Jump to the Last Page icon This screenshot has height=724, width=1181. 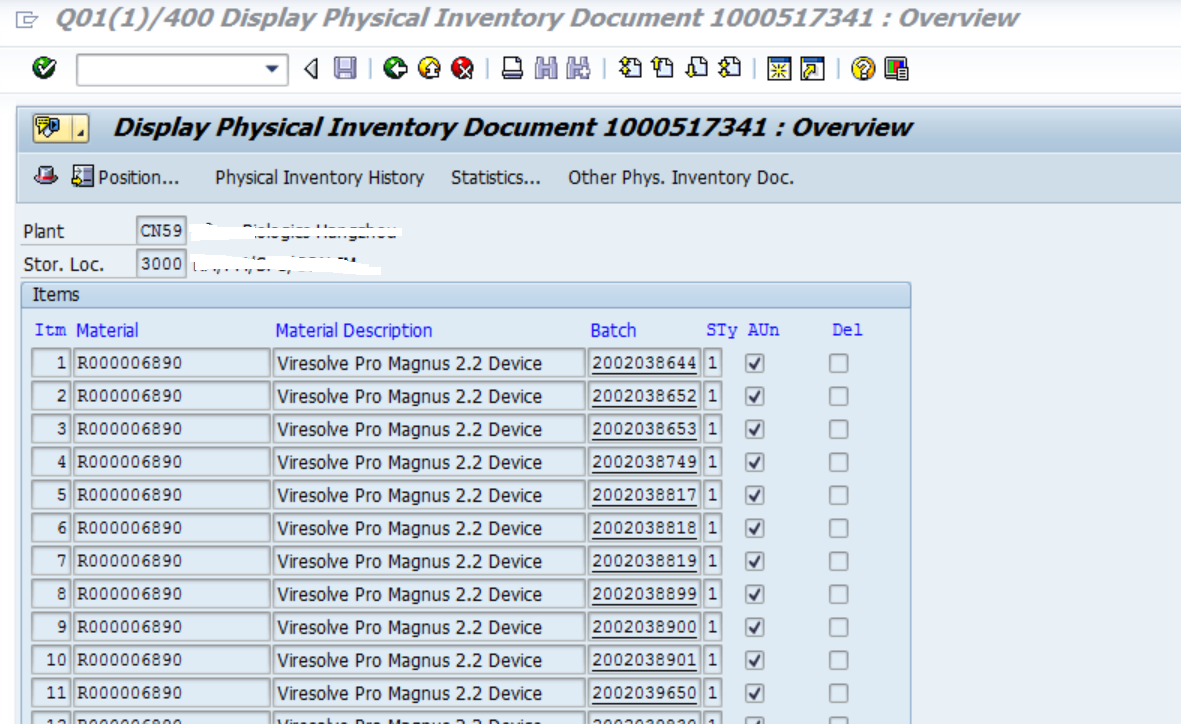[730, 69]
